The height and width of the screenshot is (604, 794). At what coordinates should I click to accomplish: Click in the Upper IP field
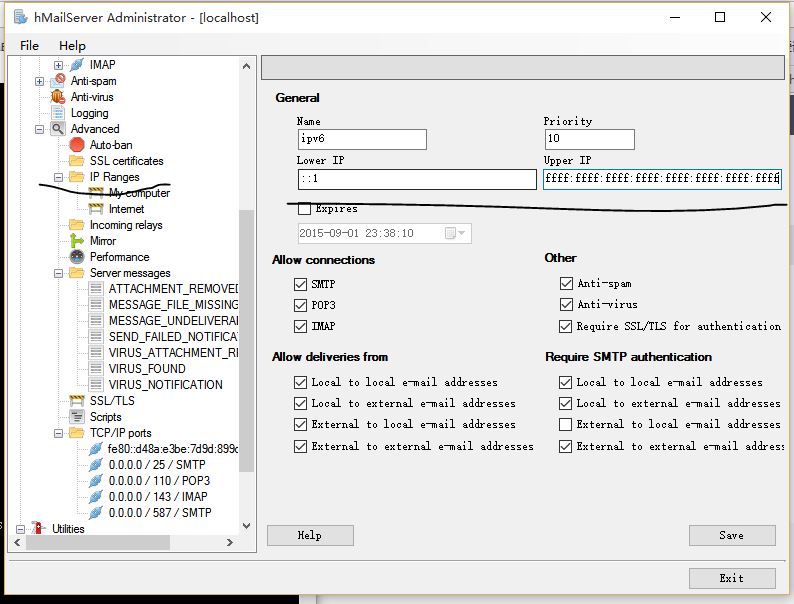tap(662, 179)
